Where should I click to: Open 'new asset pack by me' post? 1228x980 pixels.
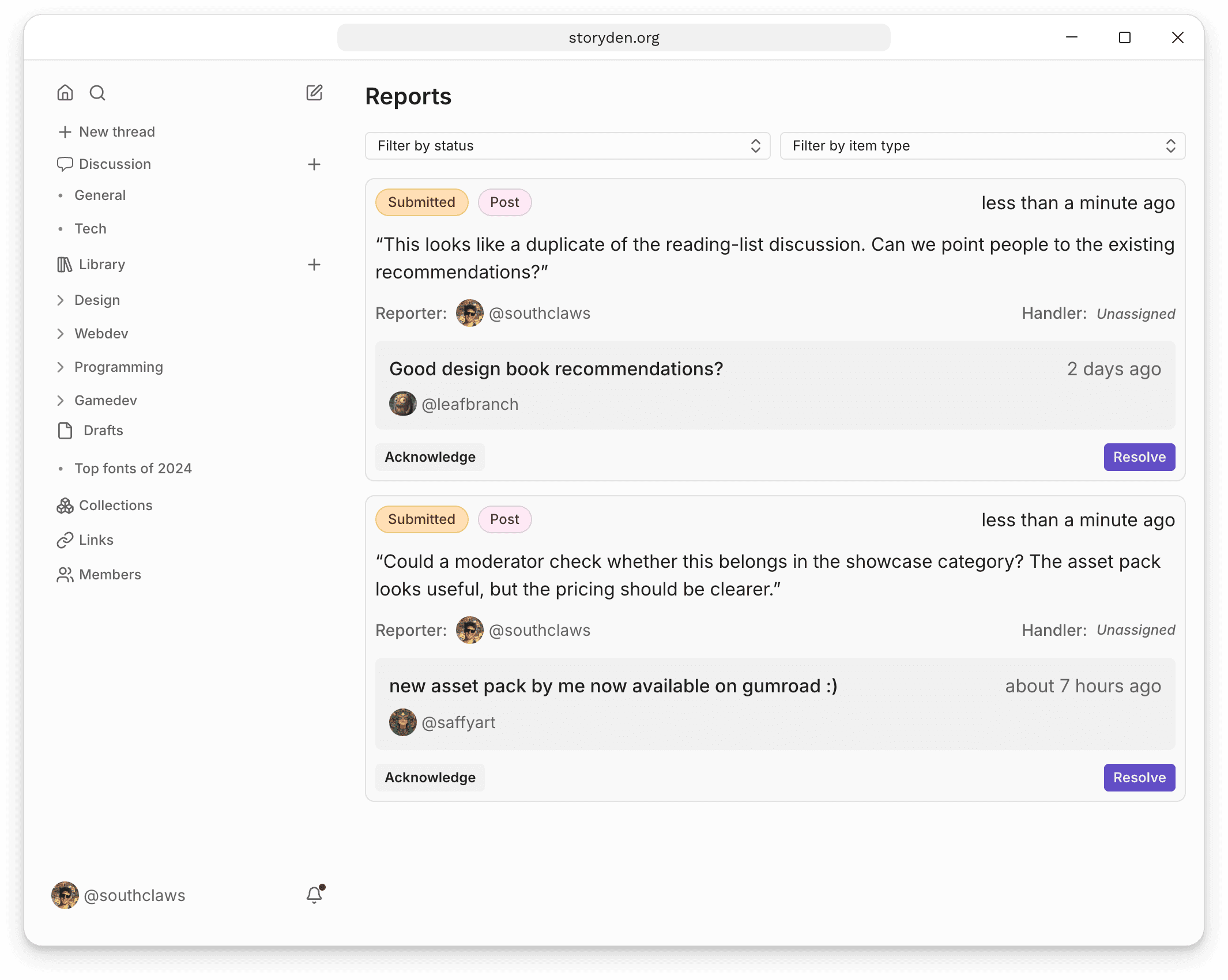tap(613, 686)
